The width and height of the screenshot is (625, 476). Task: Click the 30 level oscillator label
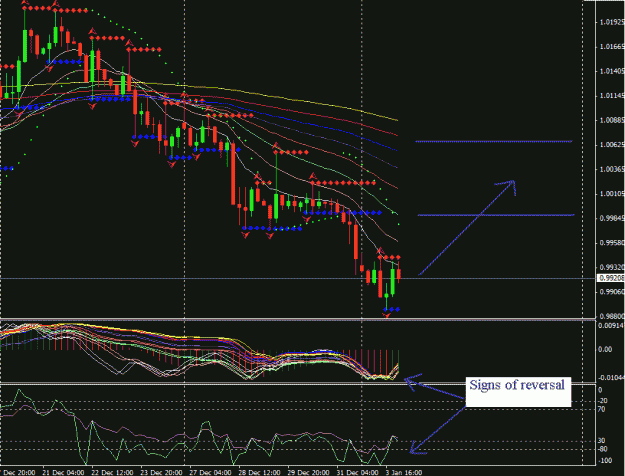pyautogui.click(x=601, y=441)
